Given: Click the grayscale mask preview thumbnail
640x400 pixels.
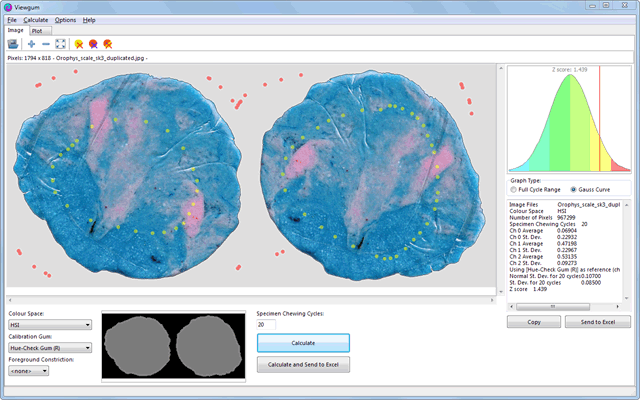Looking at the screenshot, I should [171, 347].
